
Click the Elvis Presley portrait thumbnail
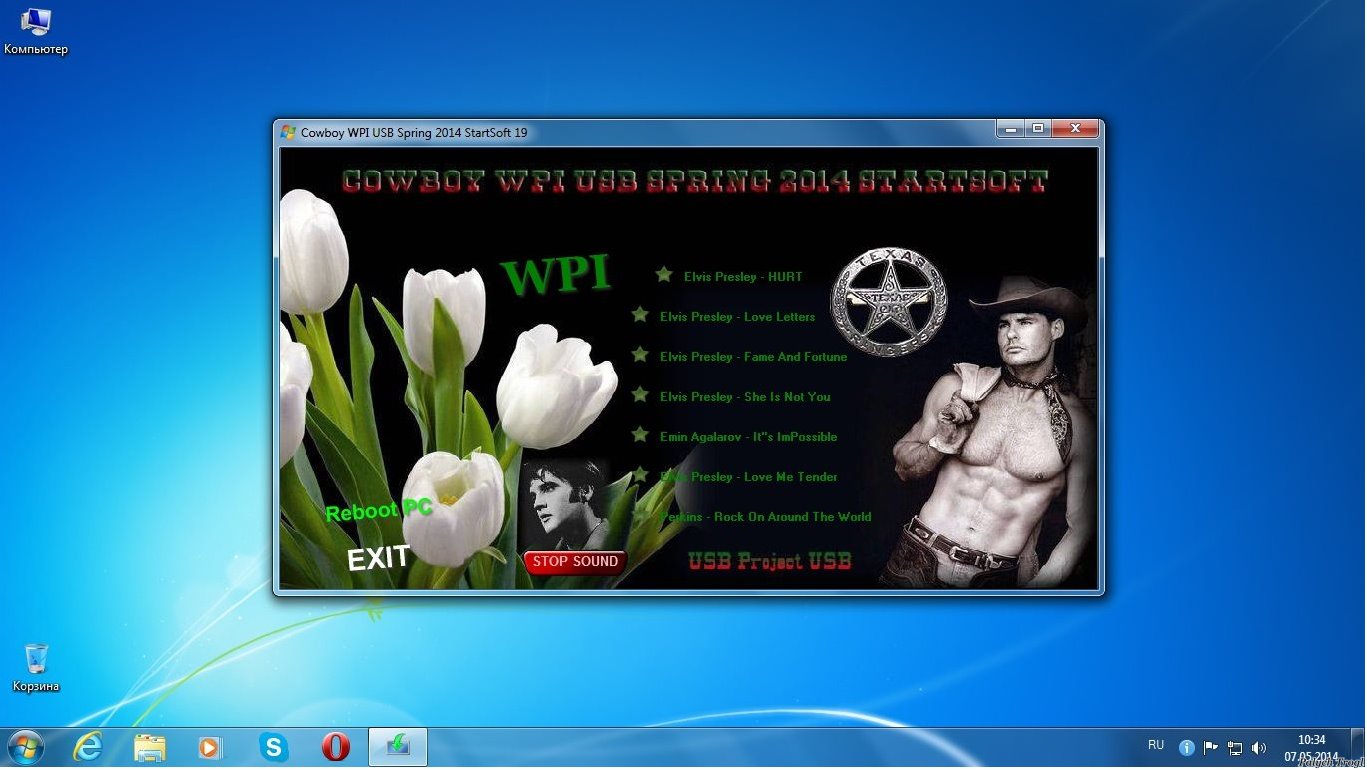[x=566, y=504]
